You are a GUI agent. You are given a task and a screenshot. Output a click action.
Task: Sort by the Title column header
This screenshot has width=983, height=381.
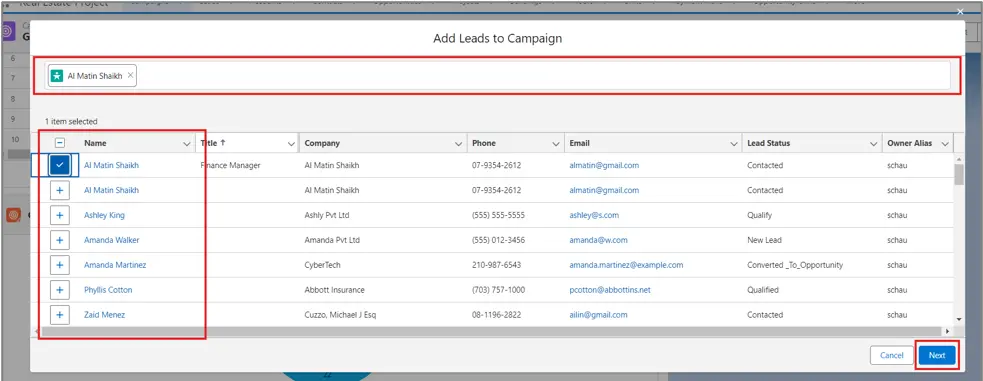213,143
